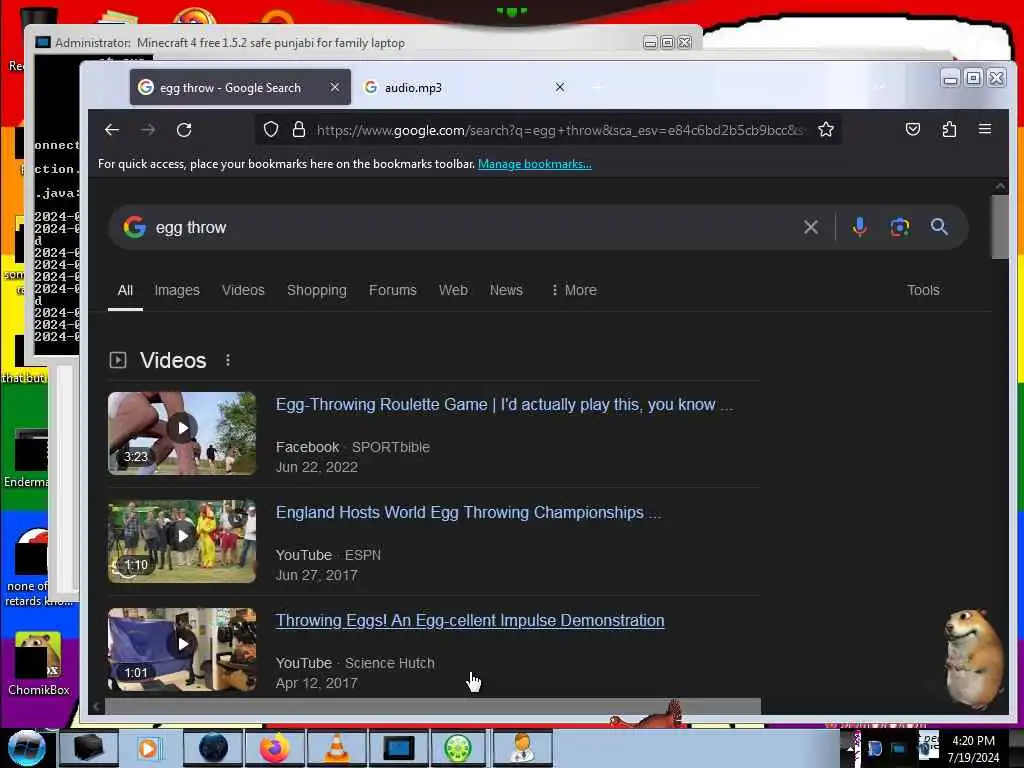The image size is (1024, 768).
Task: Open Egg-Throwing Roulette Game video link
Action: click(x=504, y=404)
